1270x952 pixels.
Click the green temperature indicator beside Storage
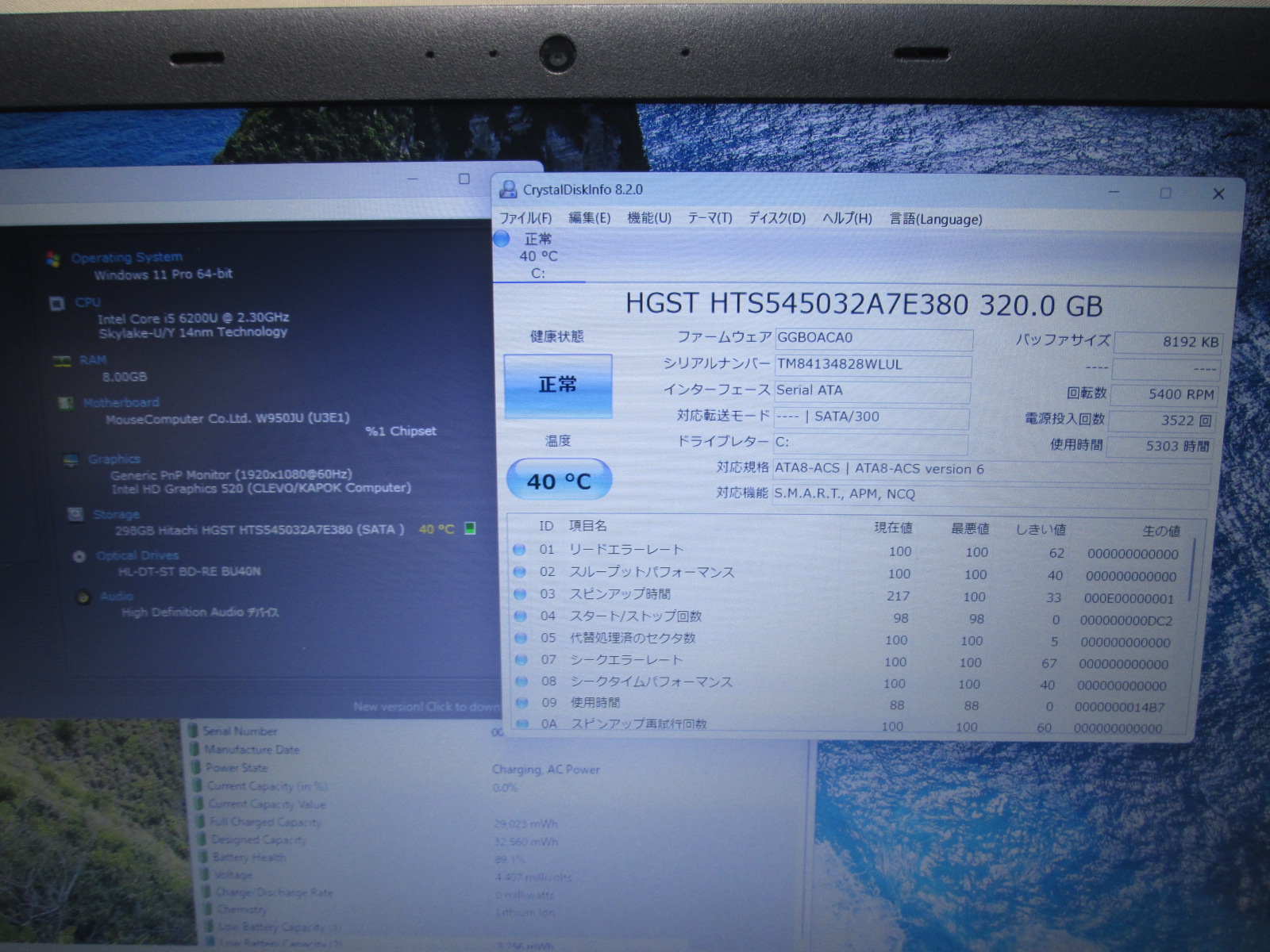470,528
